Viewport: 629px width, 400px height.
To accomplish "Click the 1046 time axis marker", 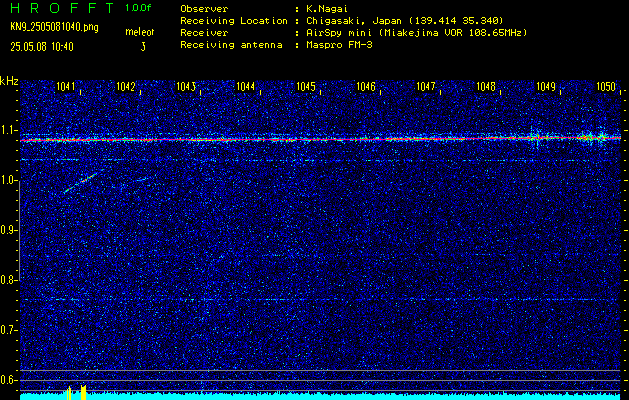I will coord(366,87).
